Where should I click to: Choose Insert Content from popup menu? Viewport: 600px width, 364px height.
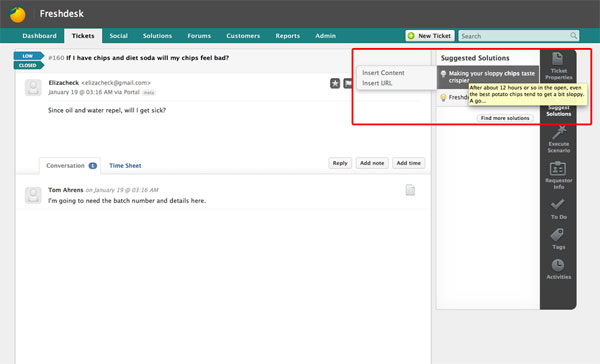383,73
